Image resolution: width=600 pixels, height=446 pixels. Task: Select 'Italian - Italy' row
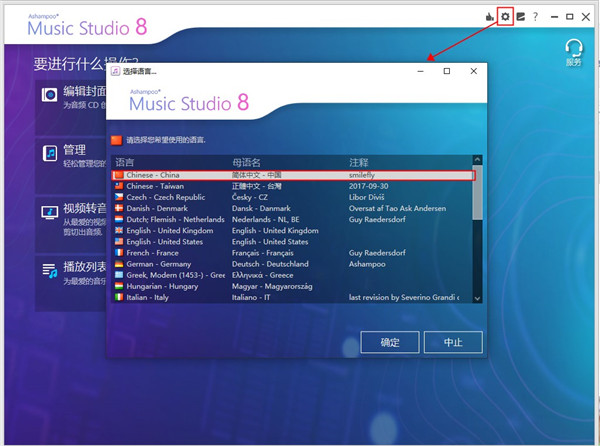tap(293, 297)
